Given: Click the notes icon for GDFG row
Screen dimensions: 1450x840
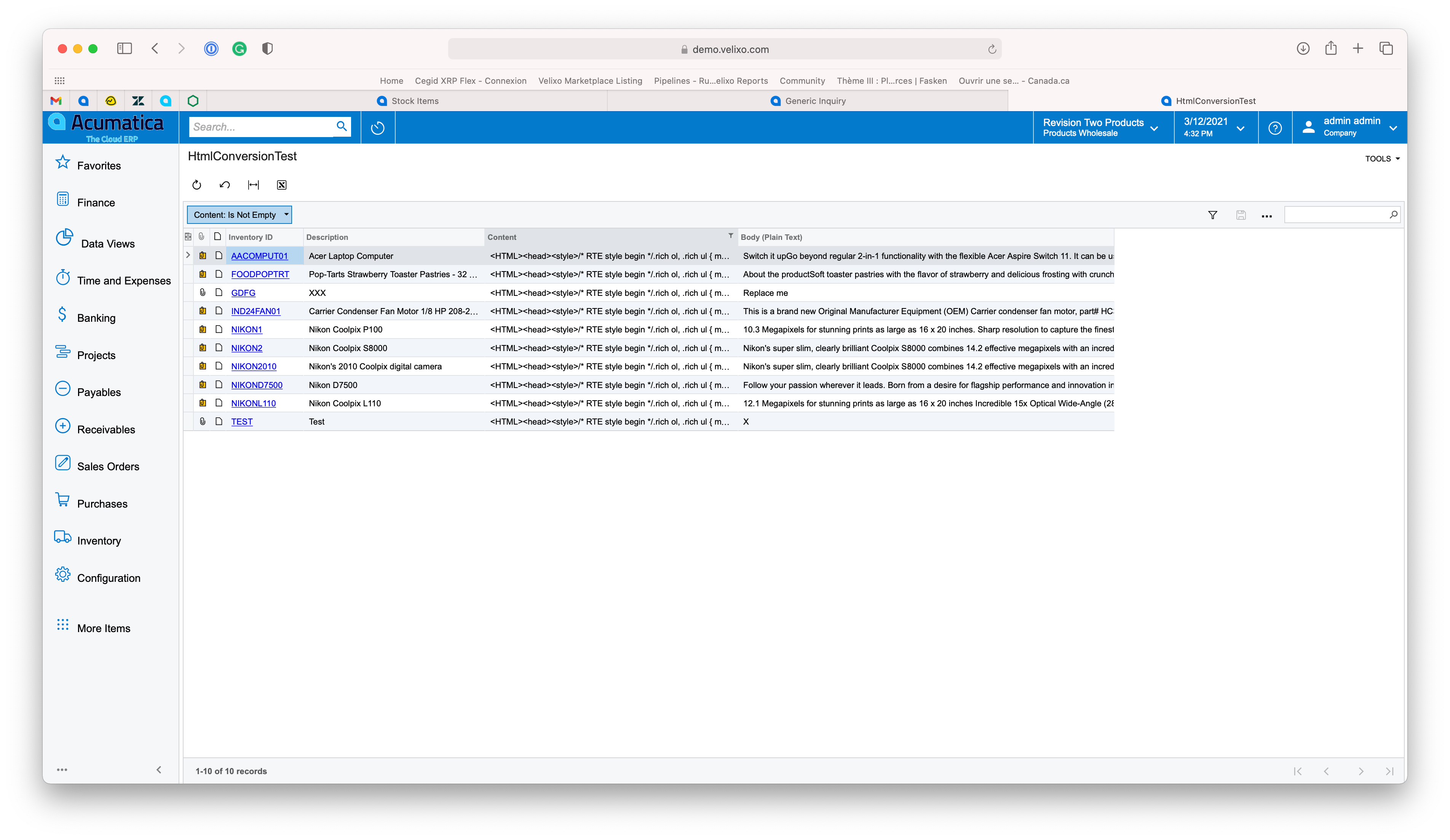Looking at the screenshot, I should (x=219, y=292).
